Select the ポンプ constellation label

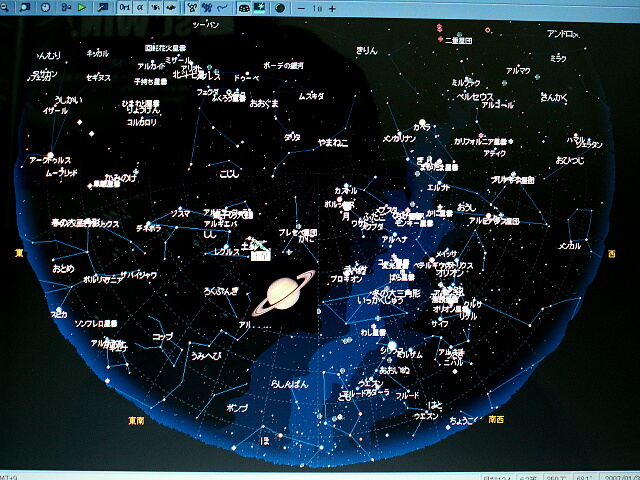coord(237,408)
